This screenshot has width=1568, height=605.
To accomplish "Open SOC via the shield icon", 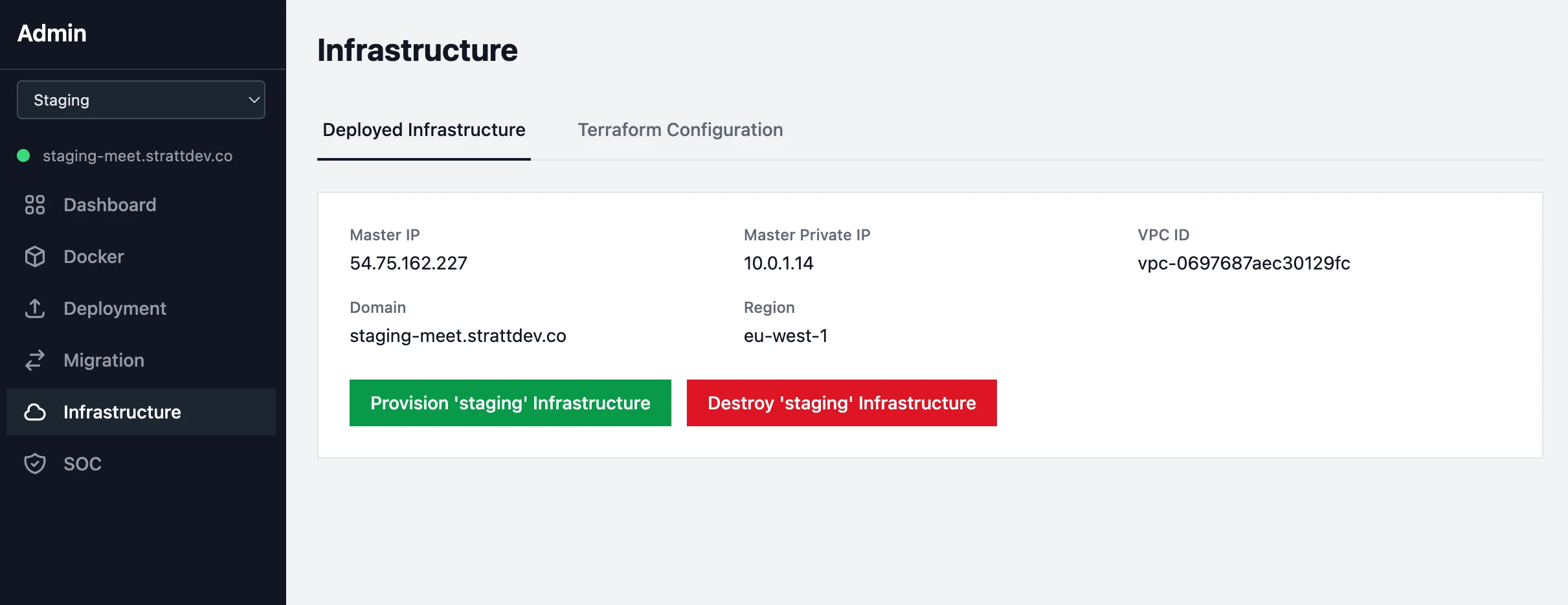I will pos(35,464).
